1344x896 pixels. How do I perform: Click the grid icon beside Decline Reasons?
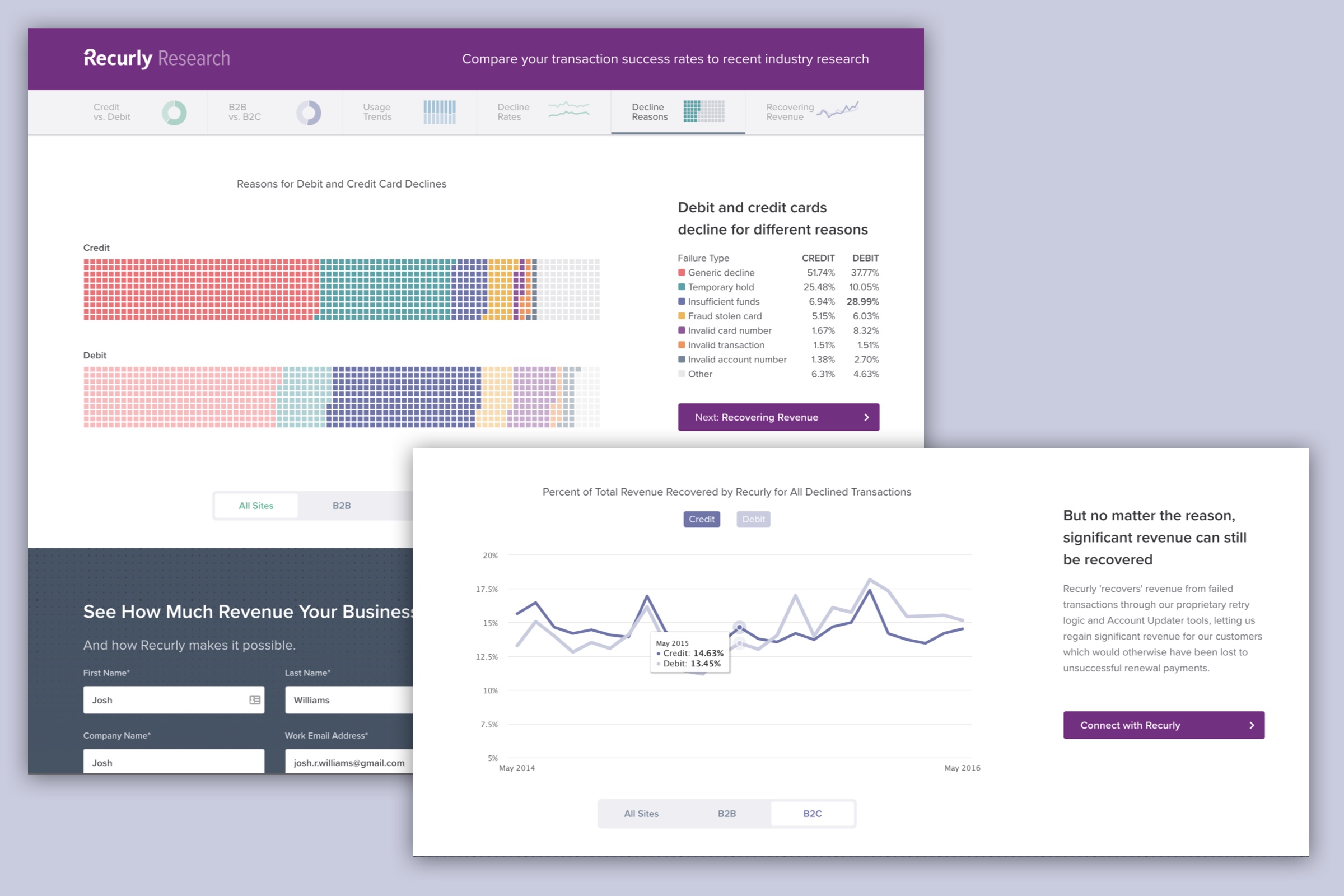(x=704, y=111)
